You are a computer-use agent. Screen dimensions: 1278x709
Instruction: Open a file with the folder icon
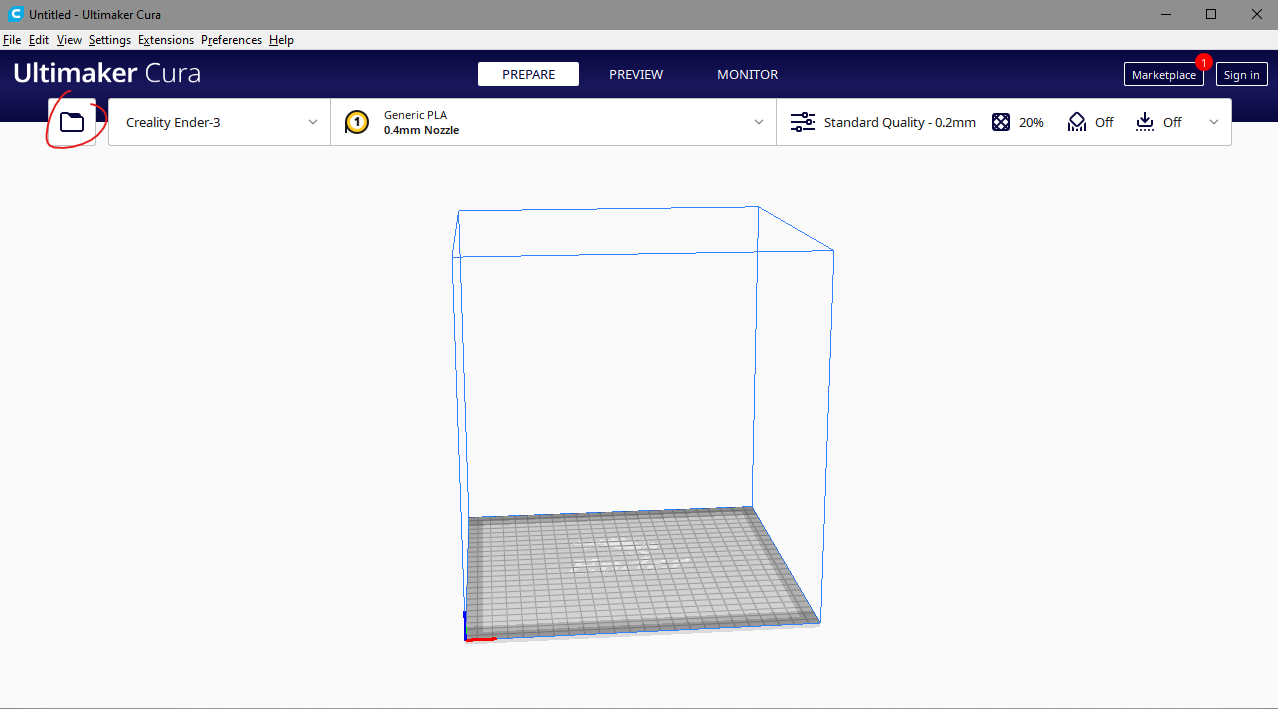72,122
